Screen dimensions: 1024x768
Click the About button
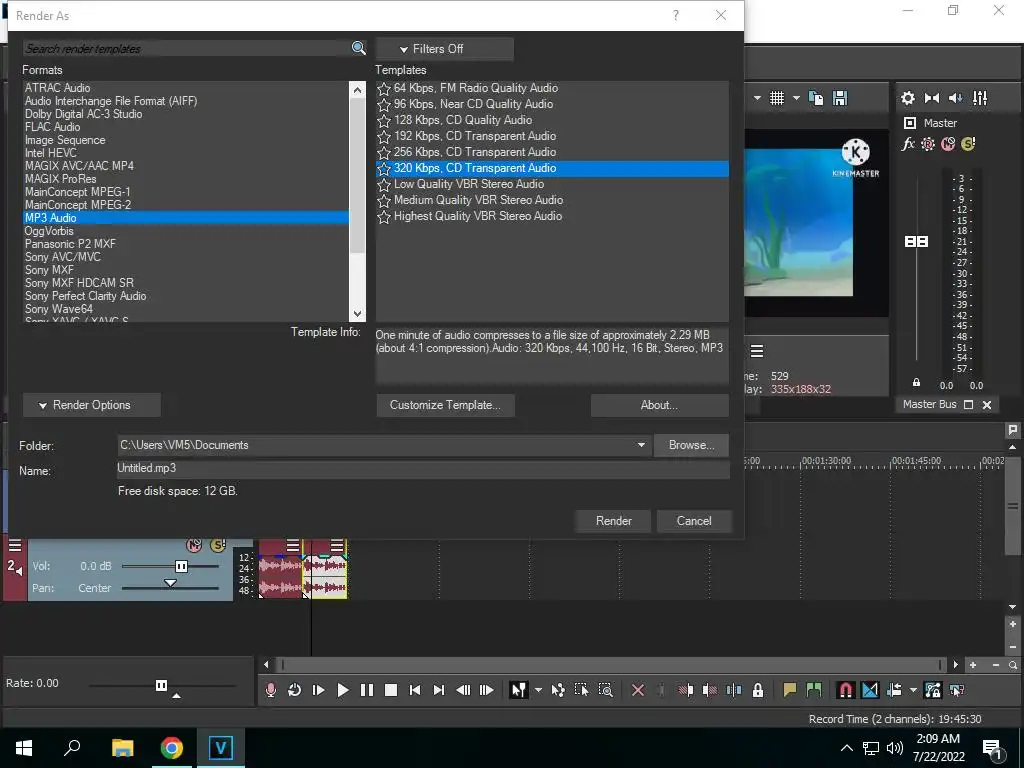click(659, 405)
